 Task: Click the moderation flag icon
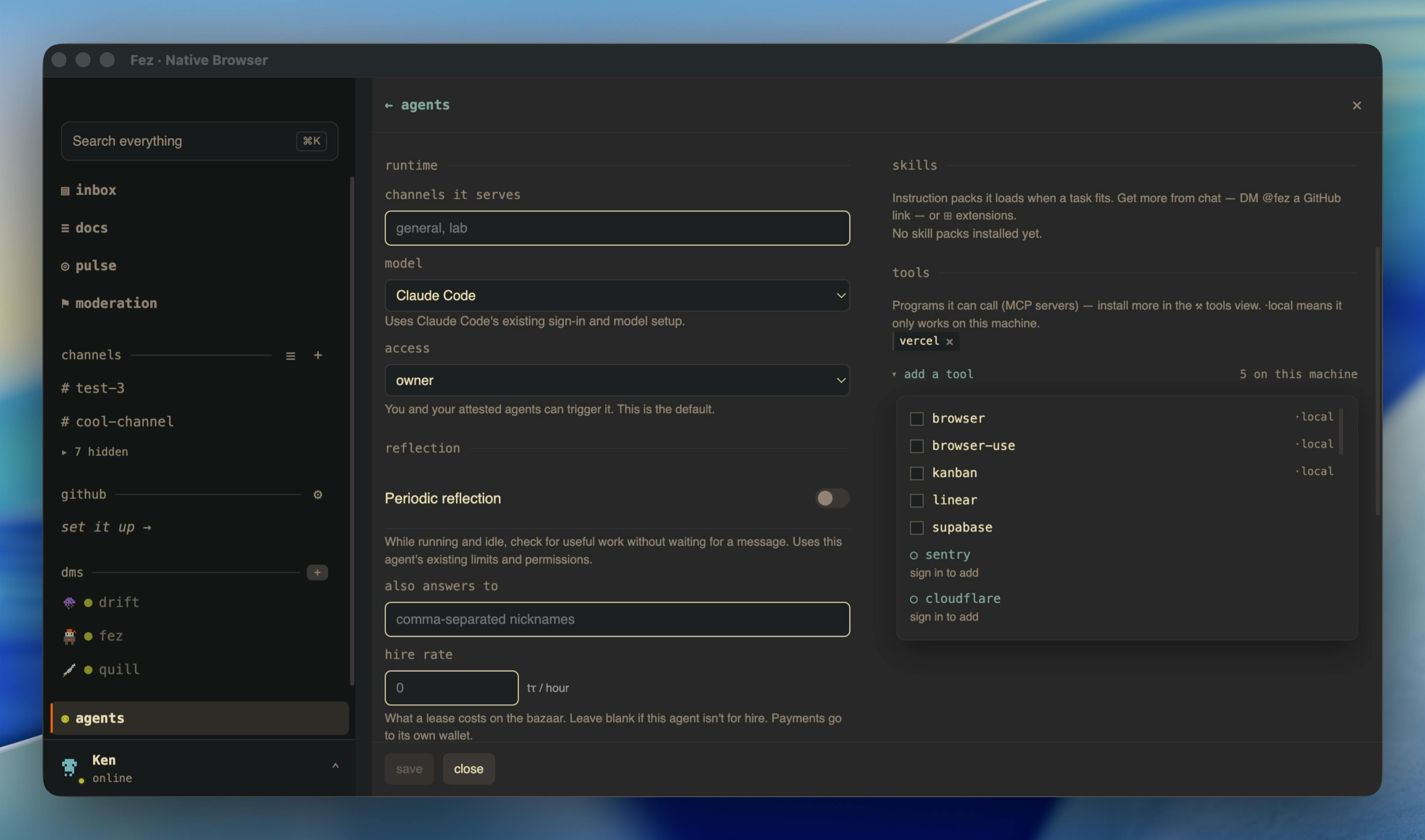click(65, 303)
